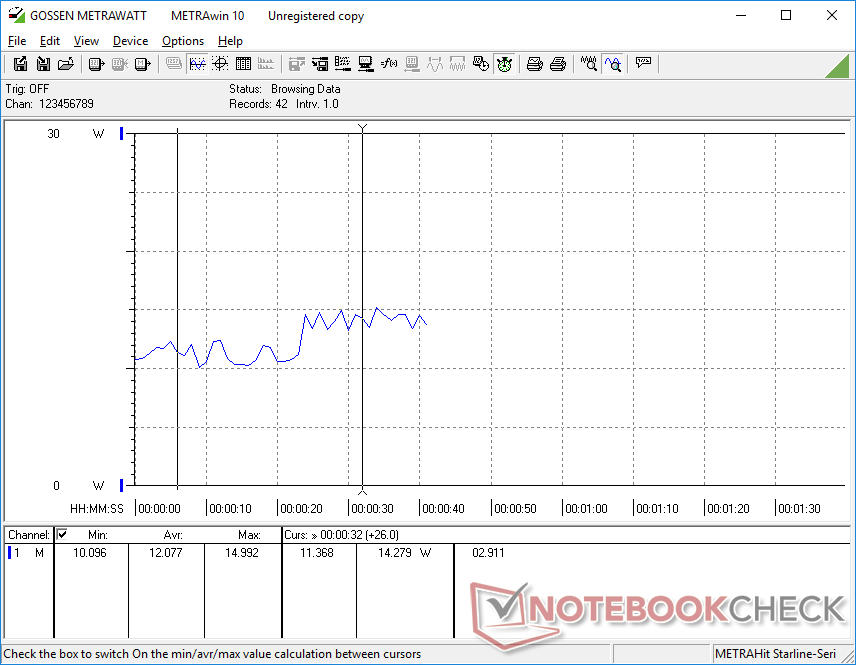Select the Y-t waveform chart view icon
Image resolution: width=856 pixels, height=665 pixels.
click(x=197, y=64)
